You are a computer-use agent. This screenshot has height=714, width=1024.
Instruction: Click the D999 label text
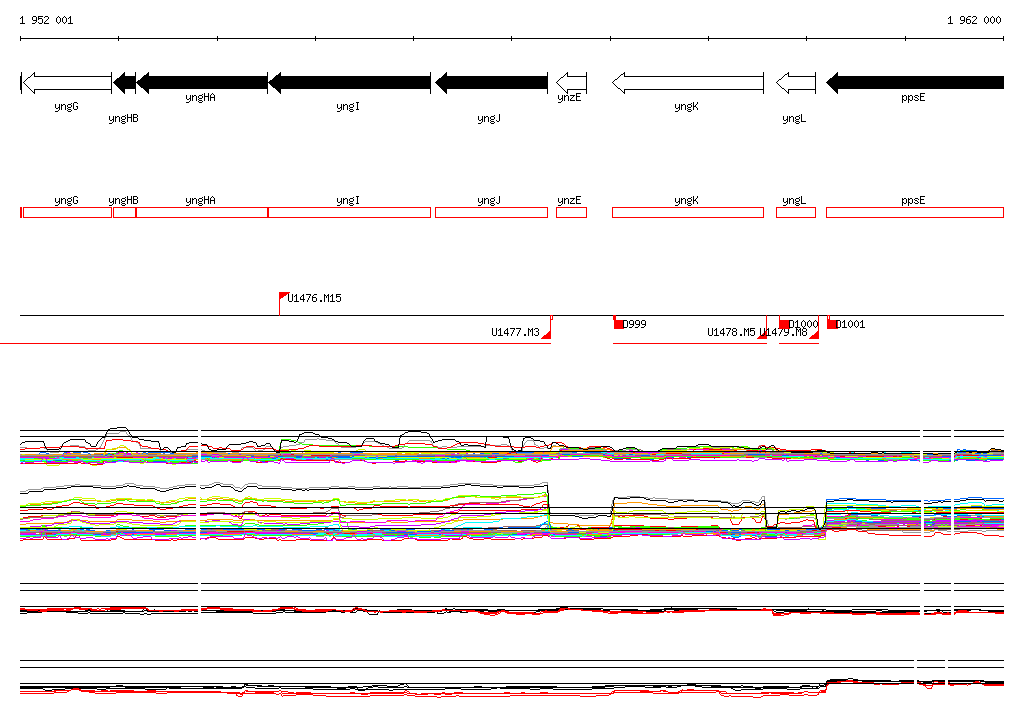635,324
